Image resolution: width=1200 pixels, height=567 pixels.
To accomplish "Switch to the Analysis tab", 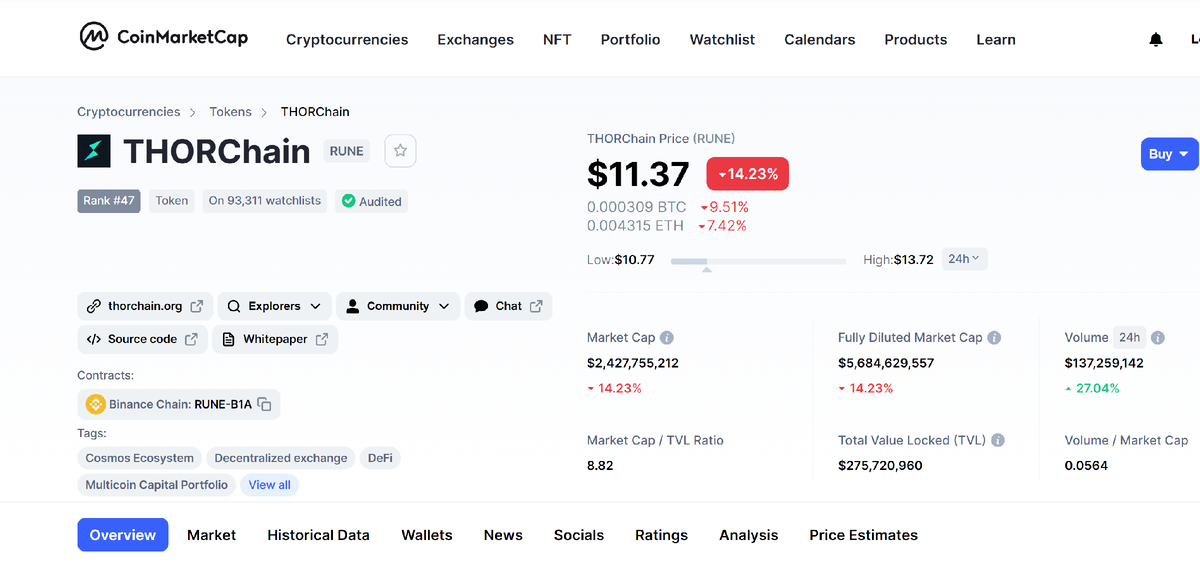I will [x=748, y=535].
